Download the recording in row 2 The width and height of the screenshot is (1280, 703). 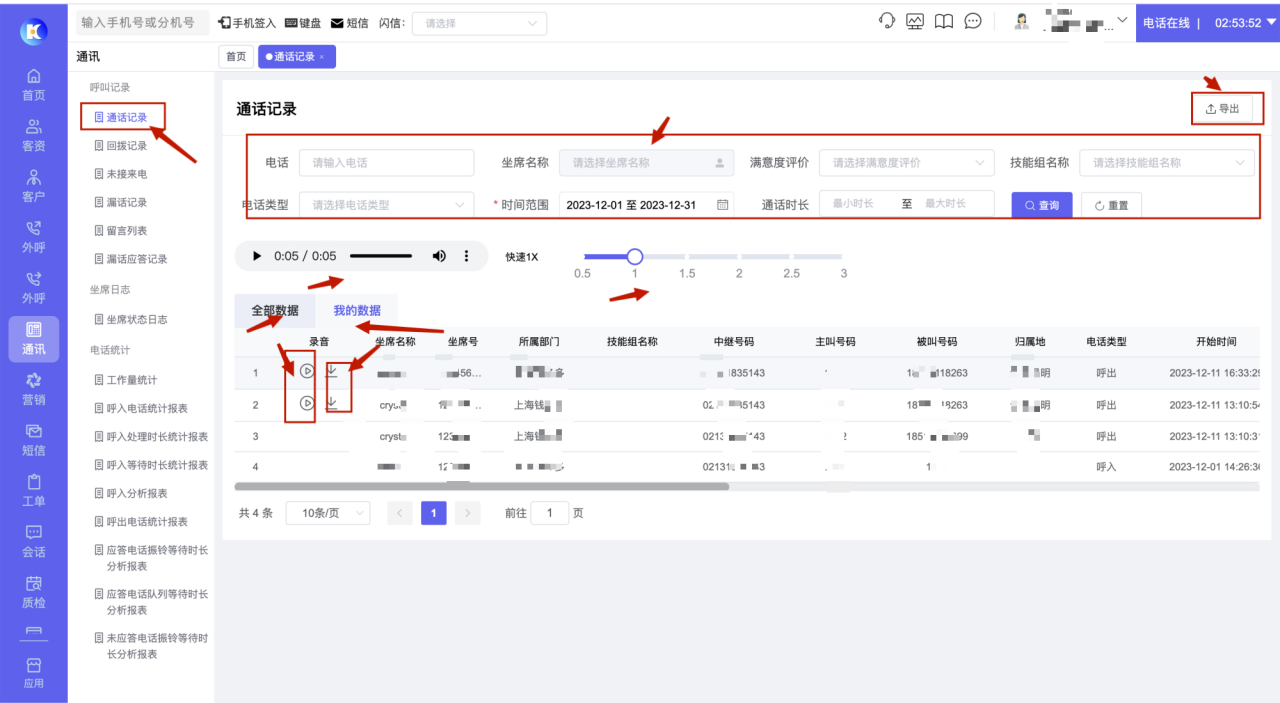coord(332,403)
